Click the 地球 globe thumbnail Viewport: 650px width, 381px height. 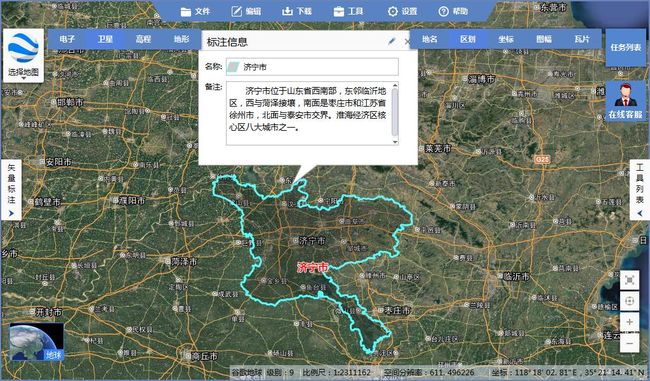pyautogui.click(x=36, y=342)
